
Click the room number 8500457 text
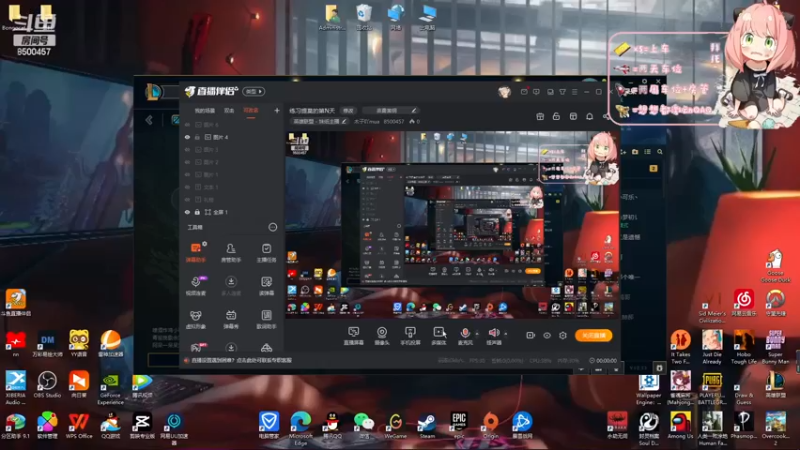coord(393,121)
